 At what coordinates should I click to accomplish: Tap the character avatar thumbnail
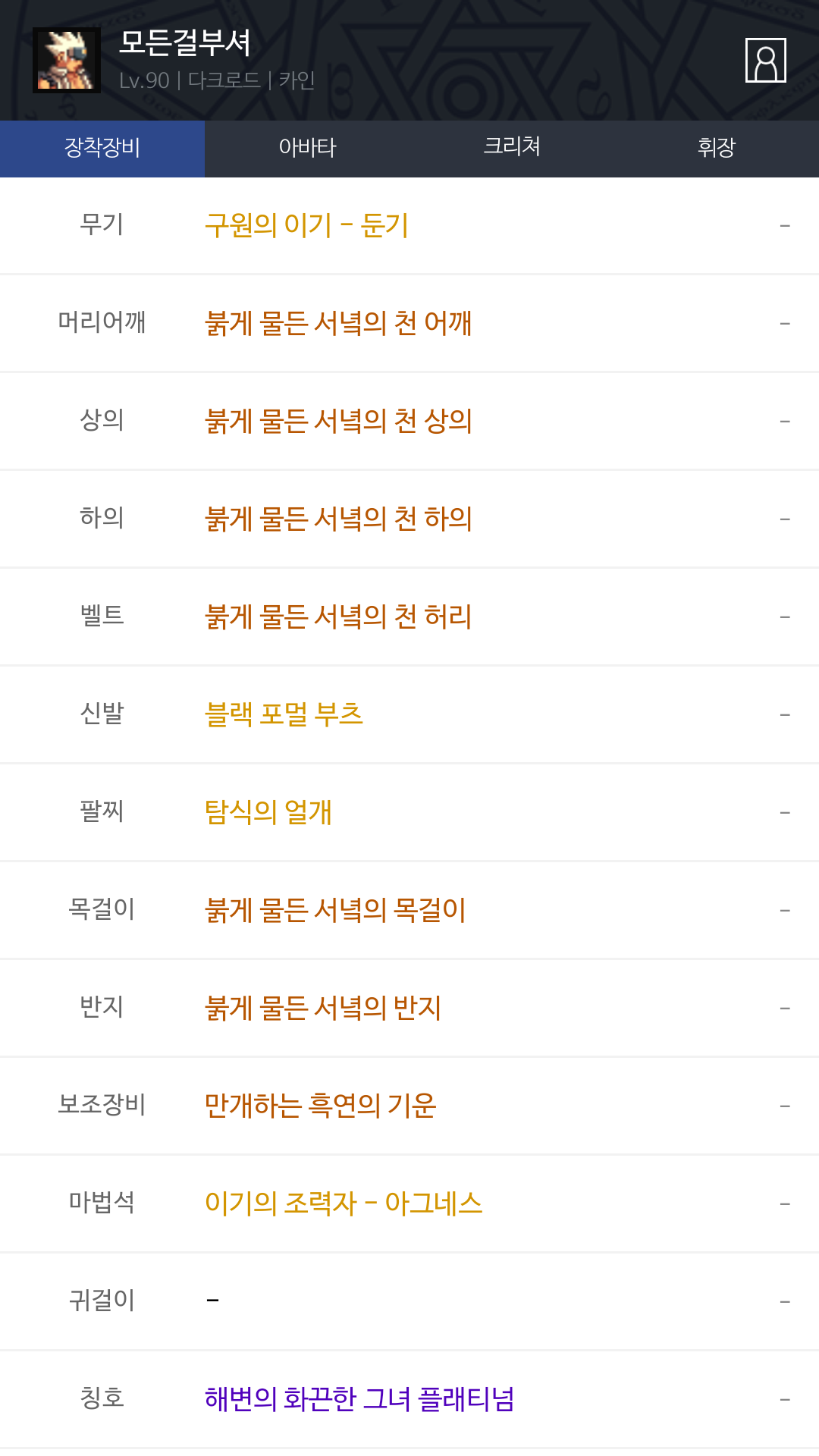(x=67, y=60)
